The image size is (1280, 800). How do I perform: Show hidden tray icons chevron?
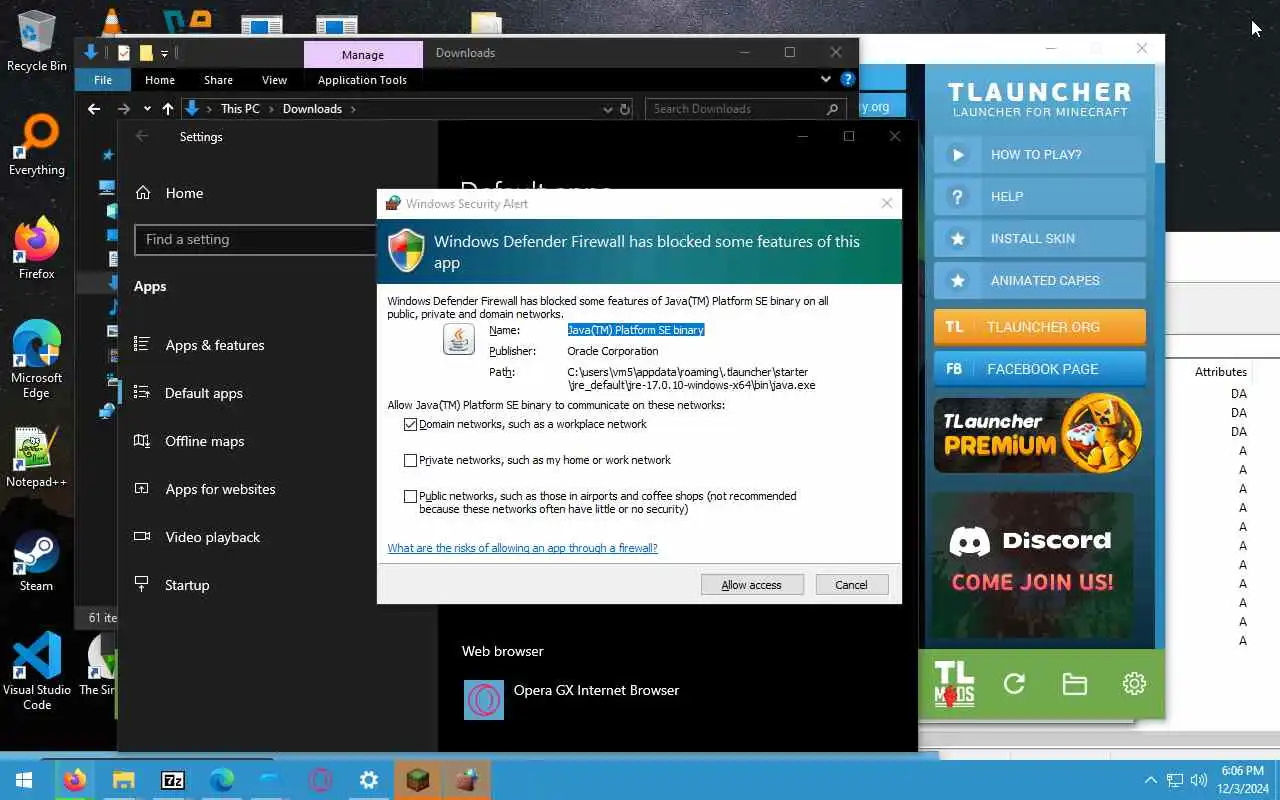[1151, 780]
